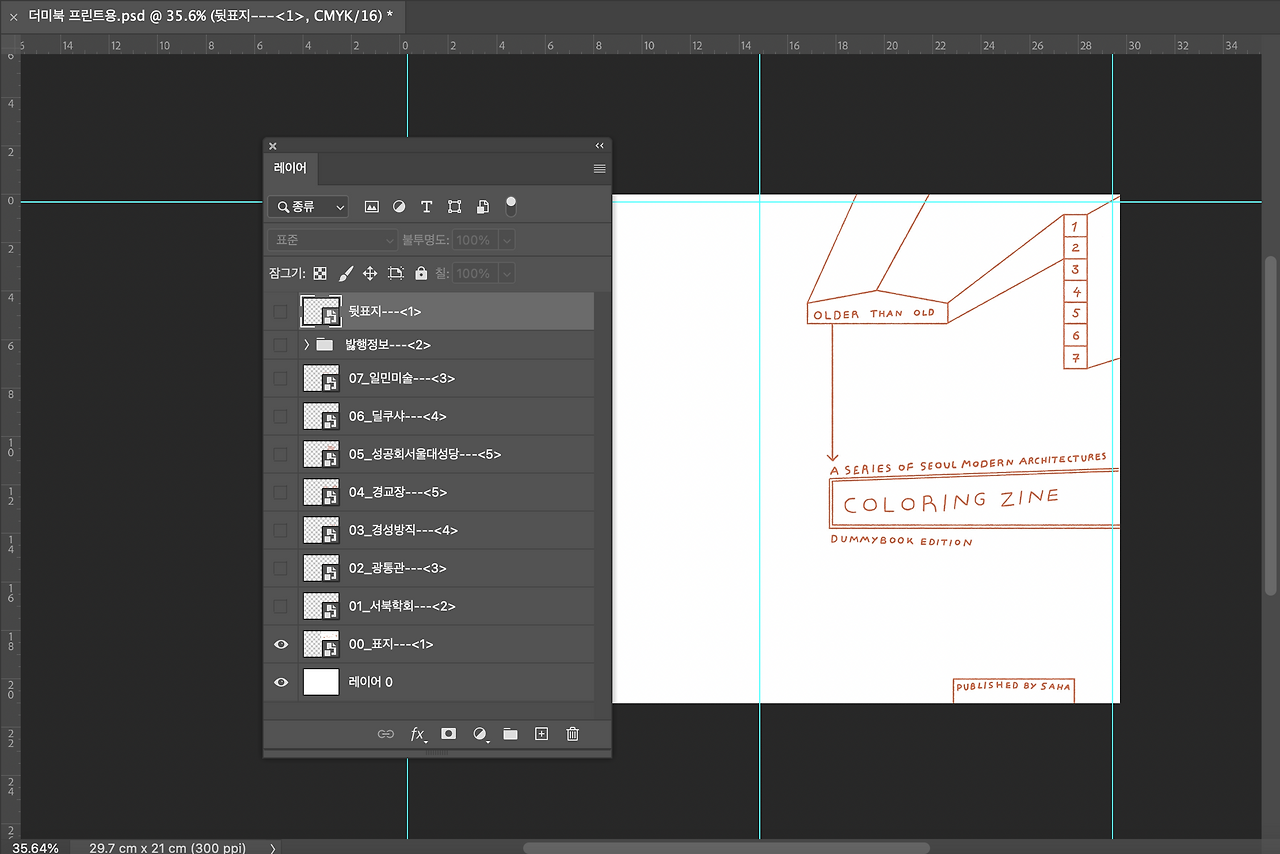Expand the 발행정보 layer group

[307, 345]
